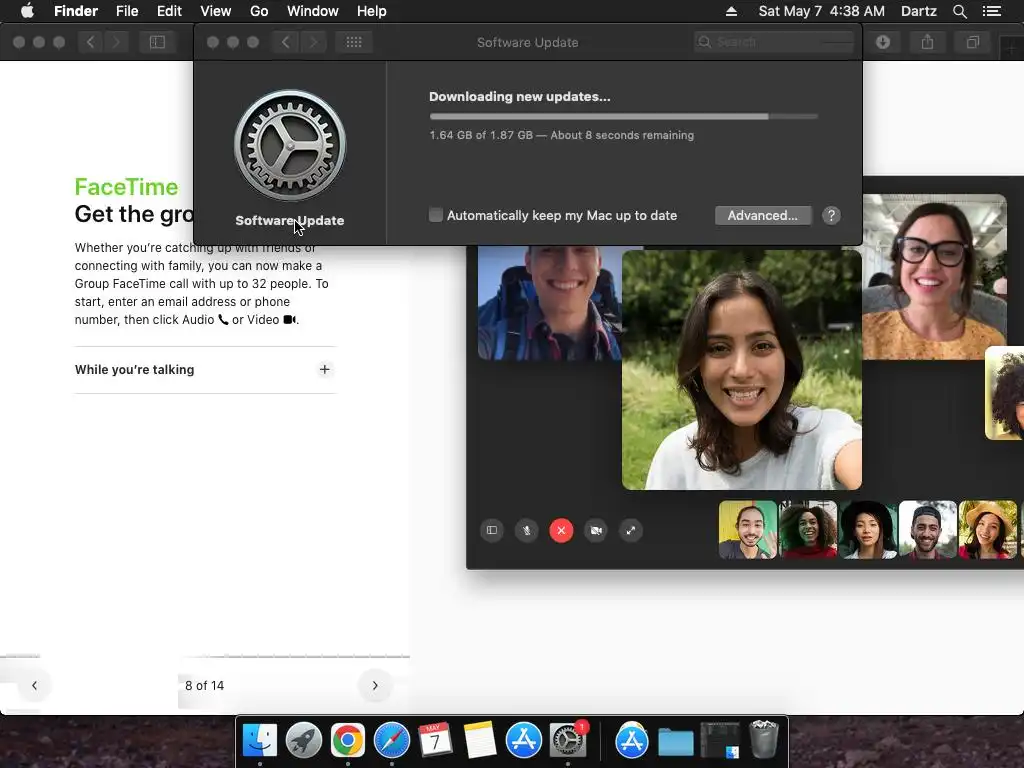1024x768 pixels.
Task: Click the clock showing Sat May 7 4:38 AM
Action: click(822, 11)
